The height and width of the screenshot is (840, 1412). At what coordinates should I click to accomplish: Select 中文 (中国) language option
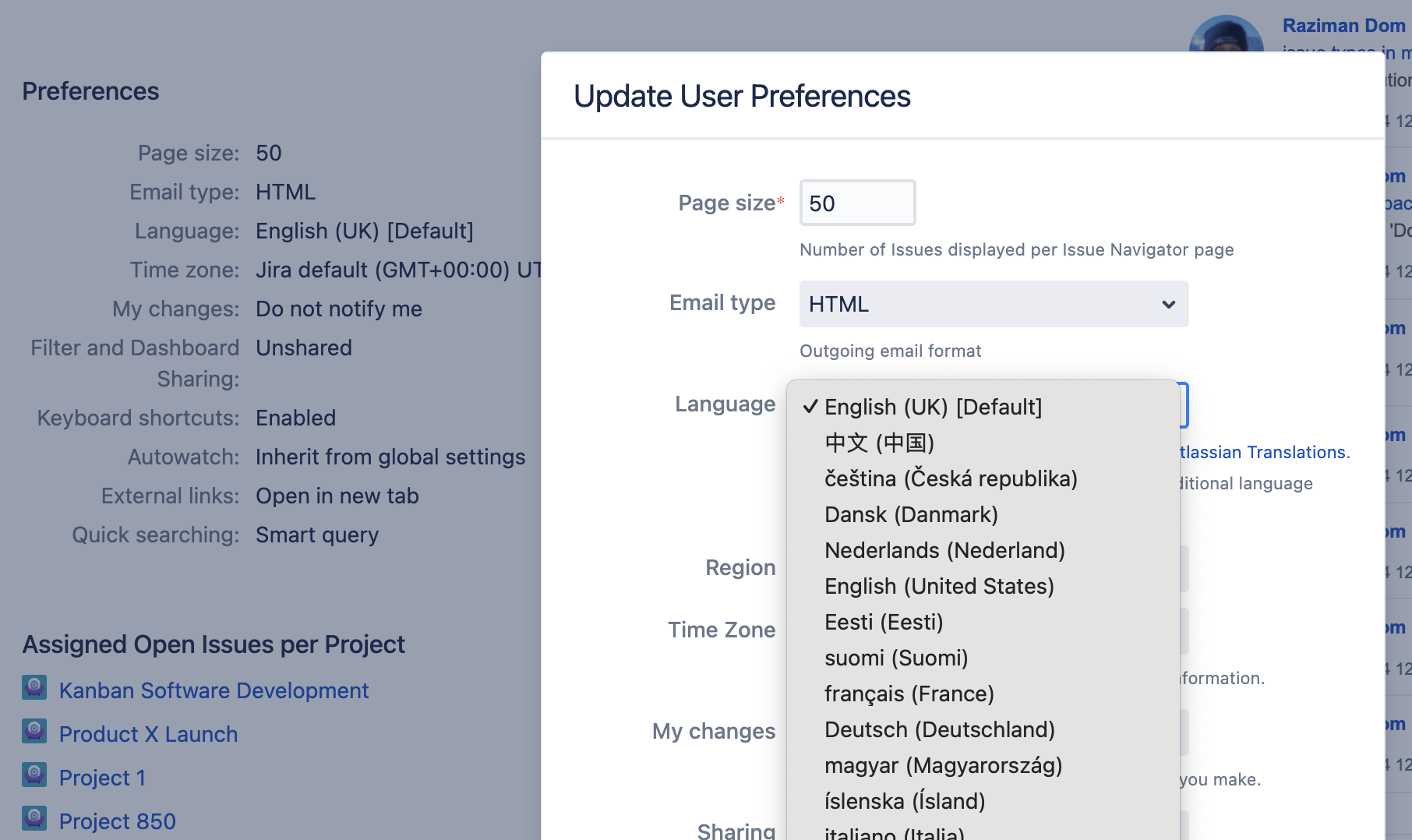879,443
